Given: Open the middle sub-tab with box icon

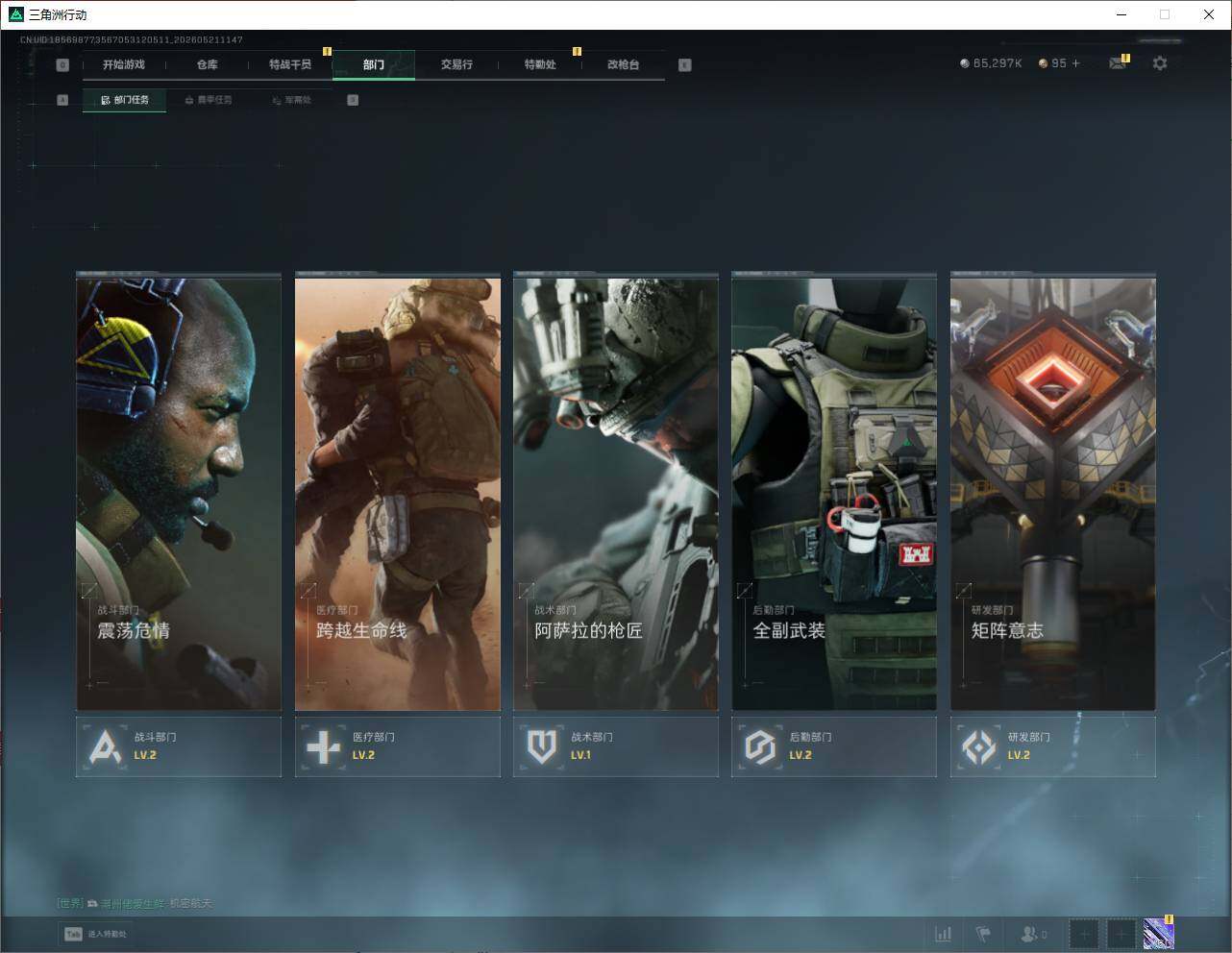Looking at the screenshot, I should [209, 100].
